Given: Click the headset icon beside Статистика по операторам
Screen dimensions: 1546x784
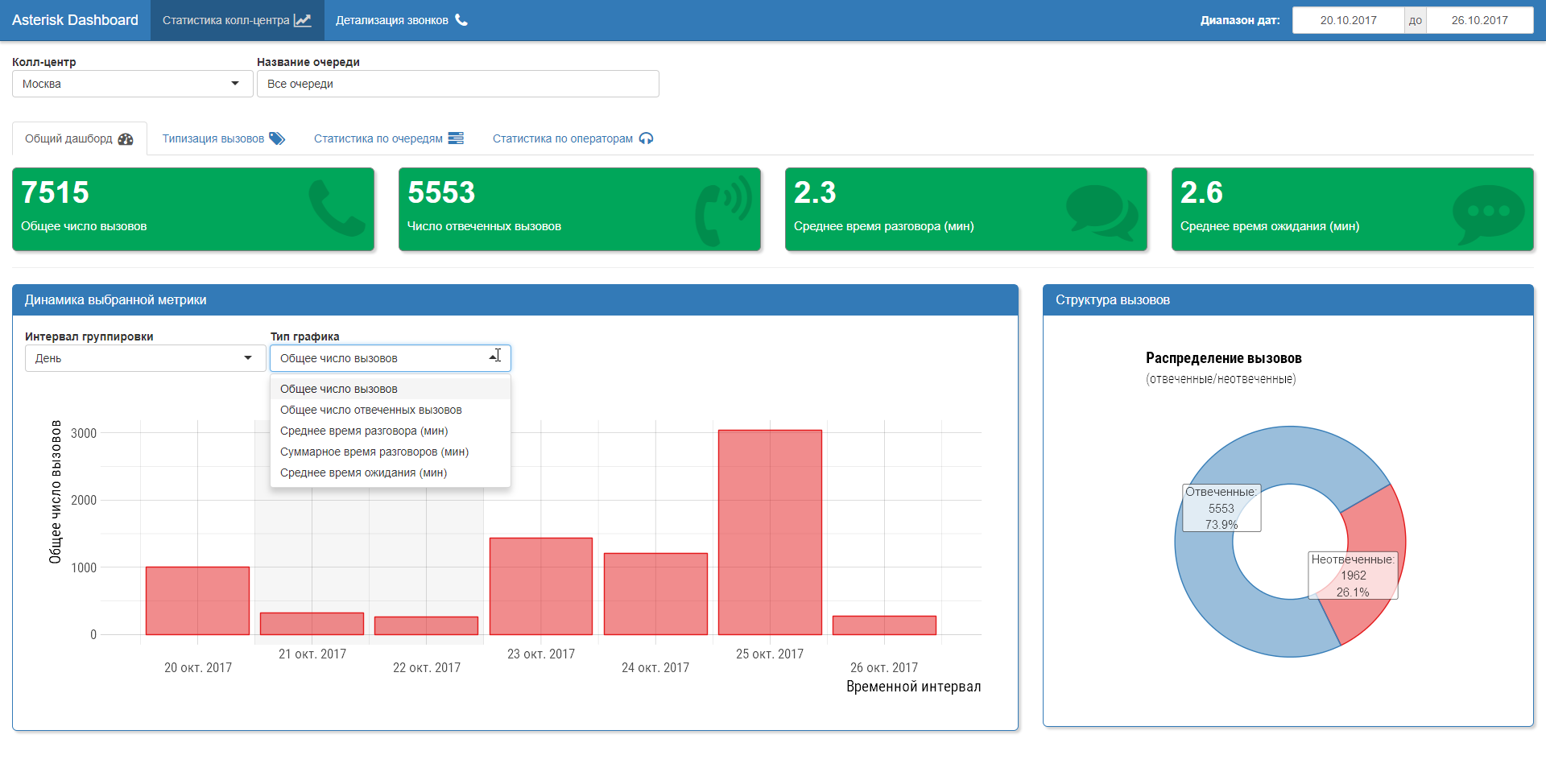Looking at the screenshot, I should [x=646, y=138].
